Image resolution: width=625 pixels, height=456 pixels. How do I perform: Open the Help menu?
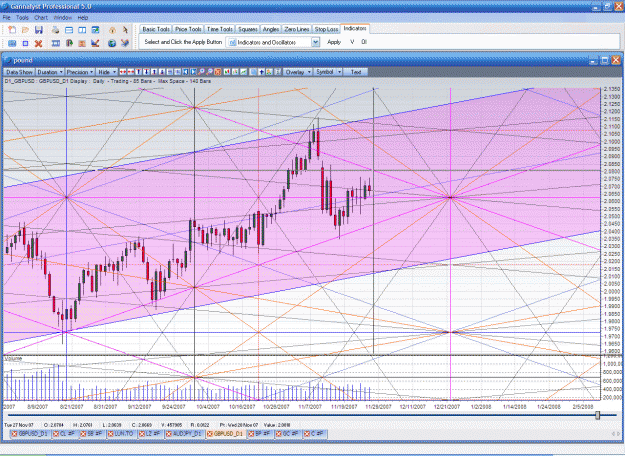point(83,18)
